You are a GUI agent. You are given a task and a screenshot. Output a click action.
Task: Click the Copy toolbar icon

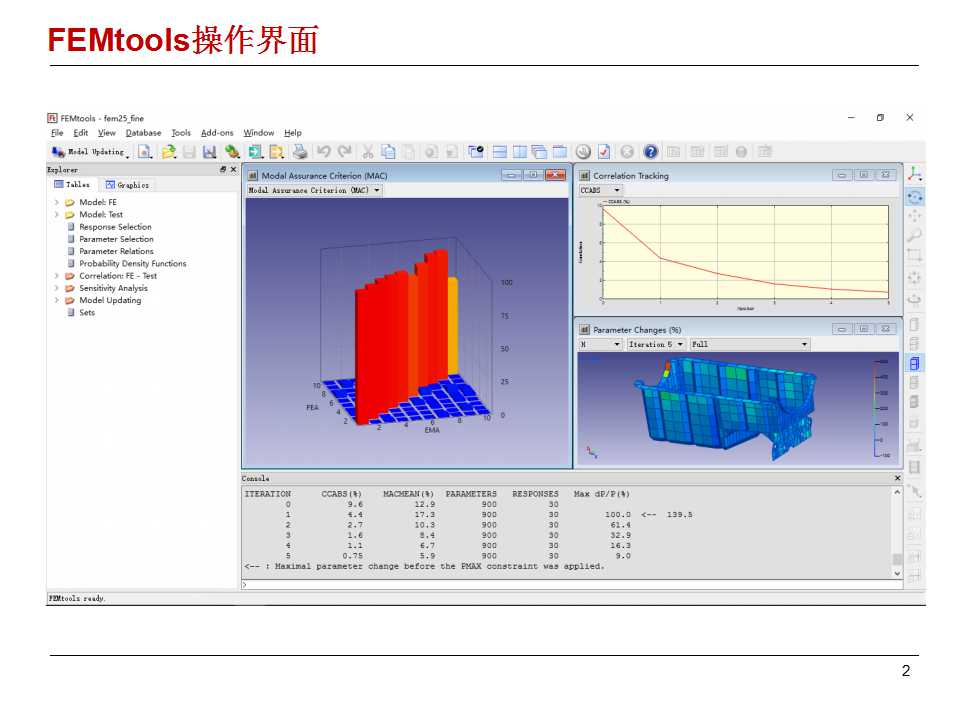tap(388, 152)
